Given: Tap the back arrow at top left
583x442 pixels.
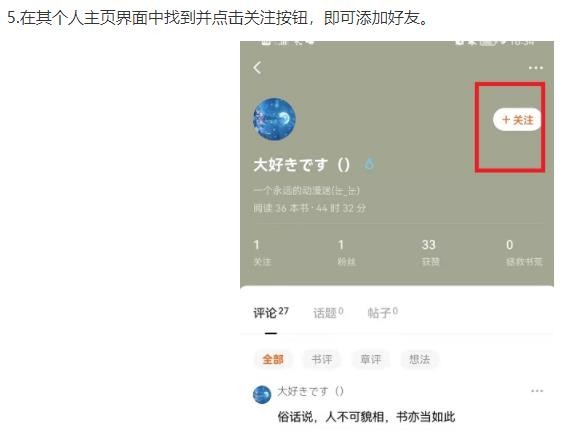Looking at the screenshot, I should [x=257, y=68].
